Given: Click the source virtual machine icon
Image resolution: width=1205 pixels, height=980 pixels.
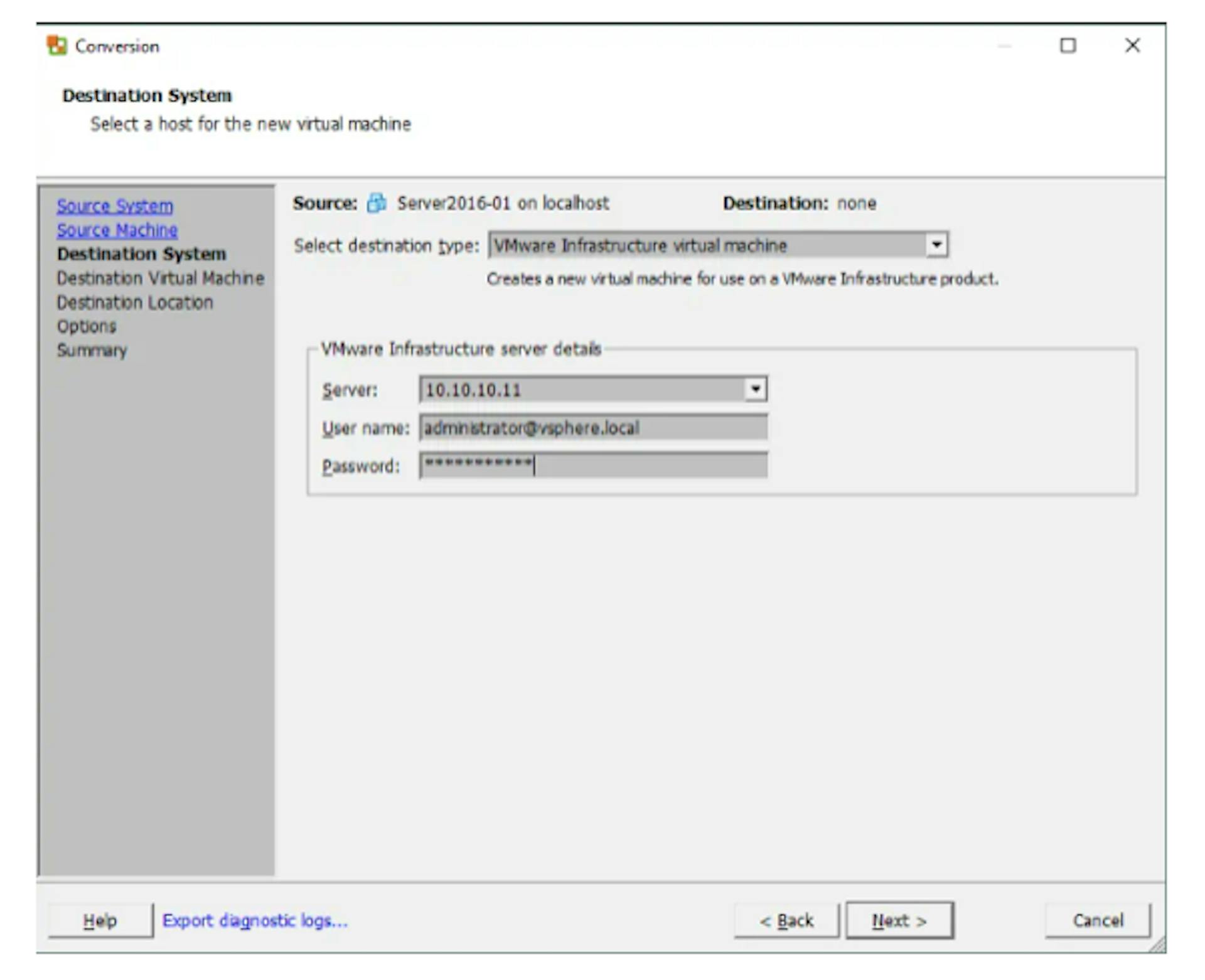Looking at the screenshot, I should [377, 203].
